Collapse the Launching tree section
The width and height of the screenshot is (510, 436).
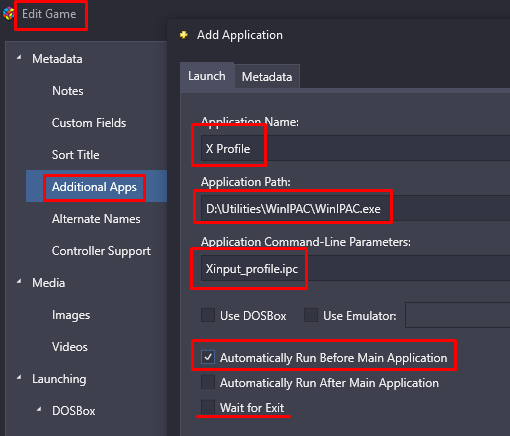click(x=19, y=378)
